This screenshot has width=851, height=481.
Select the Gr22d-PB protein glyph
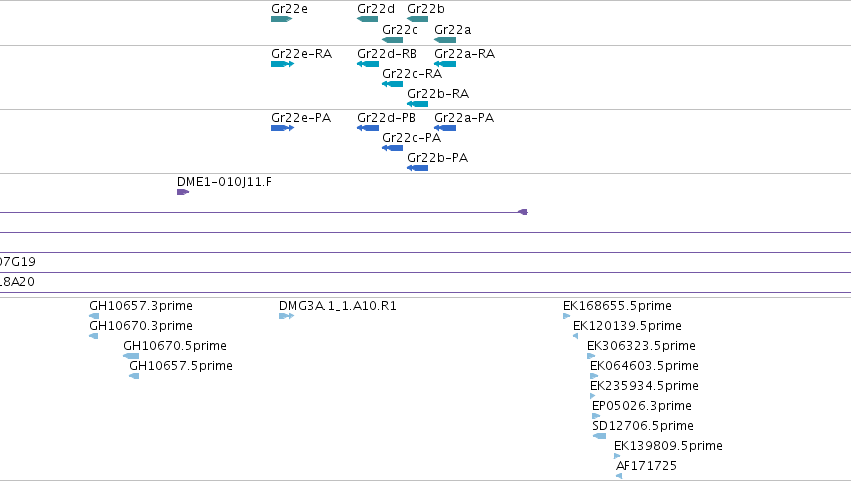tap(368, 128)
